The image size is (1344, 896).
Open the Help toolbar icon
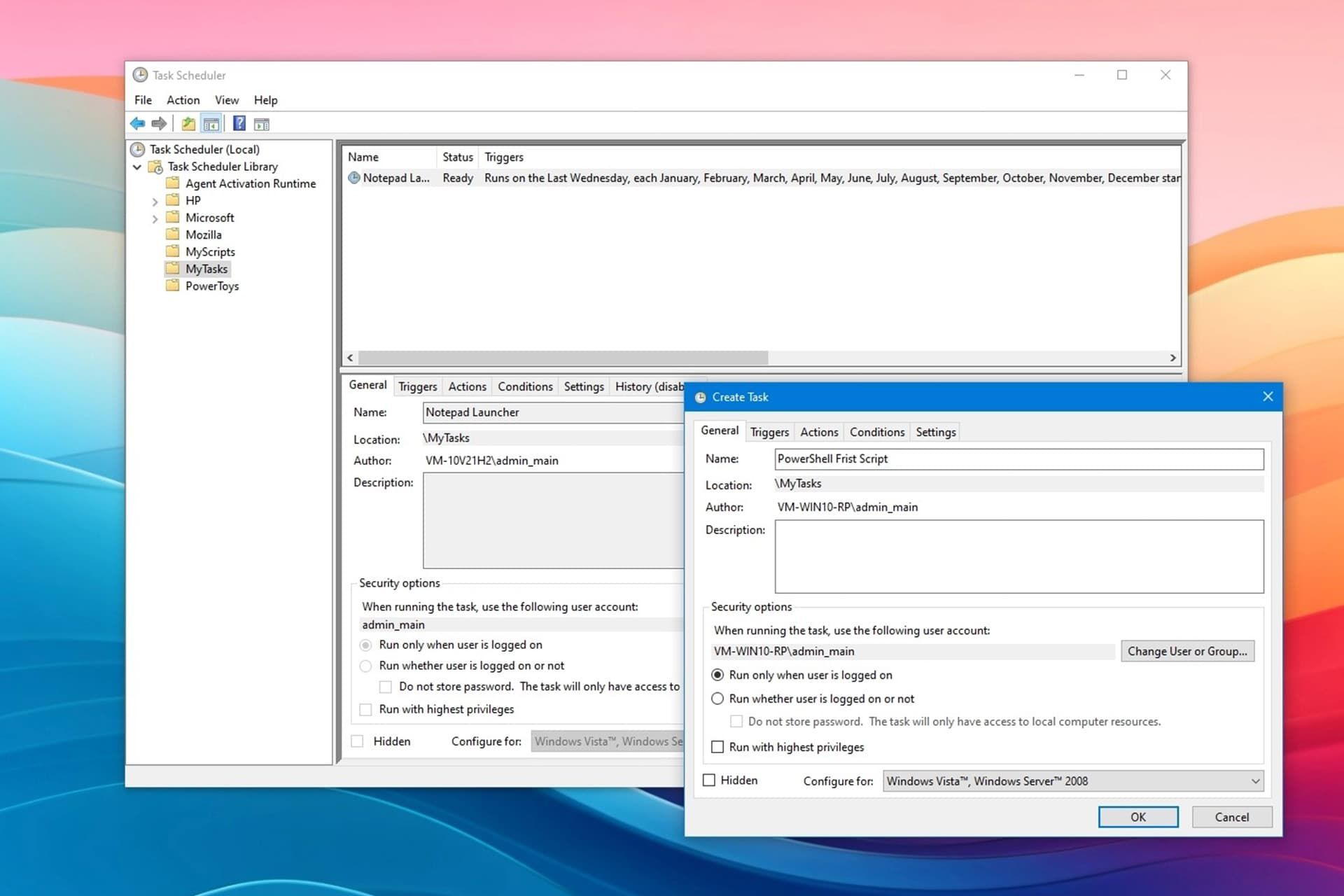[x=239, y=124]
